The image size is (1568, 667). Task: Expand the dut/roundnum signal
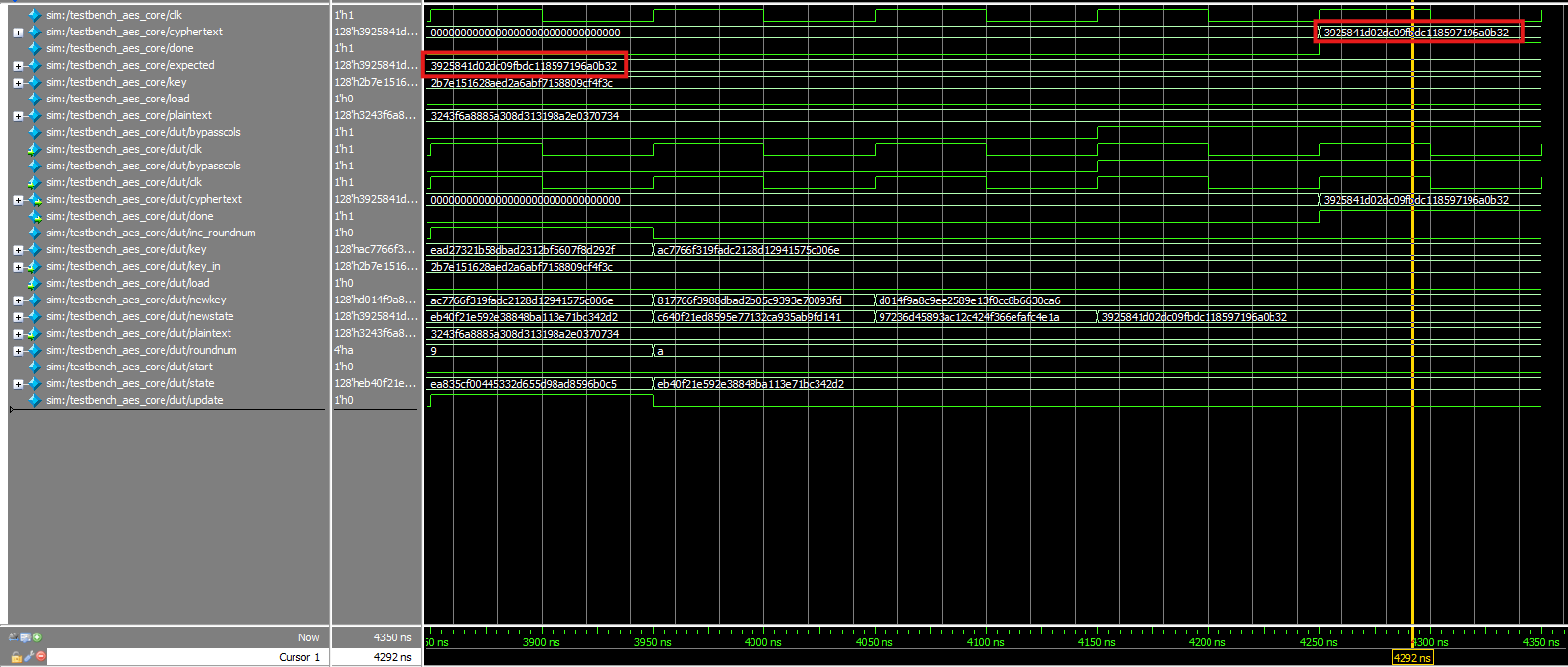click(18, 350)
